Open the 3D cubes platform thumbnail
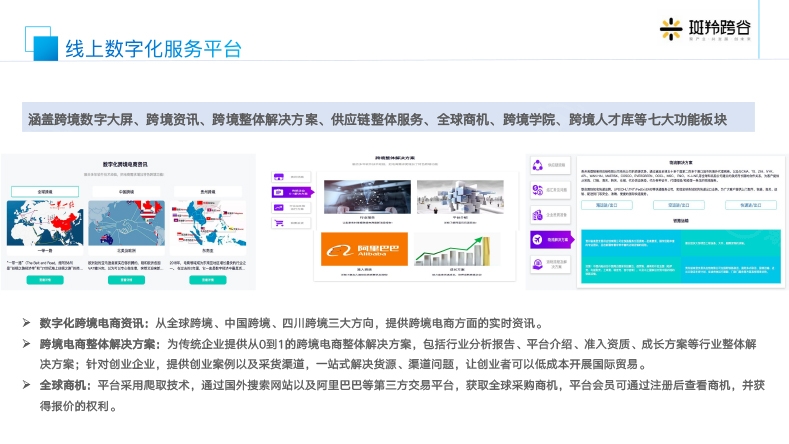 [460, 197]
